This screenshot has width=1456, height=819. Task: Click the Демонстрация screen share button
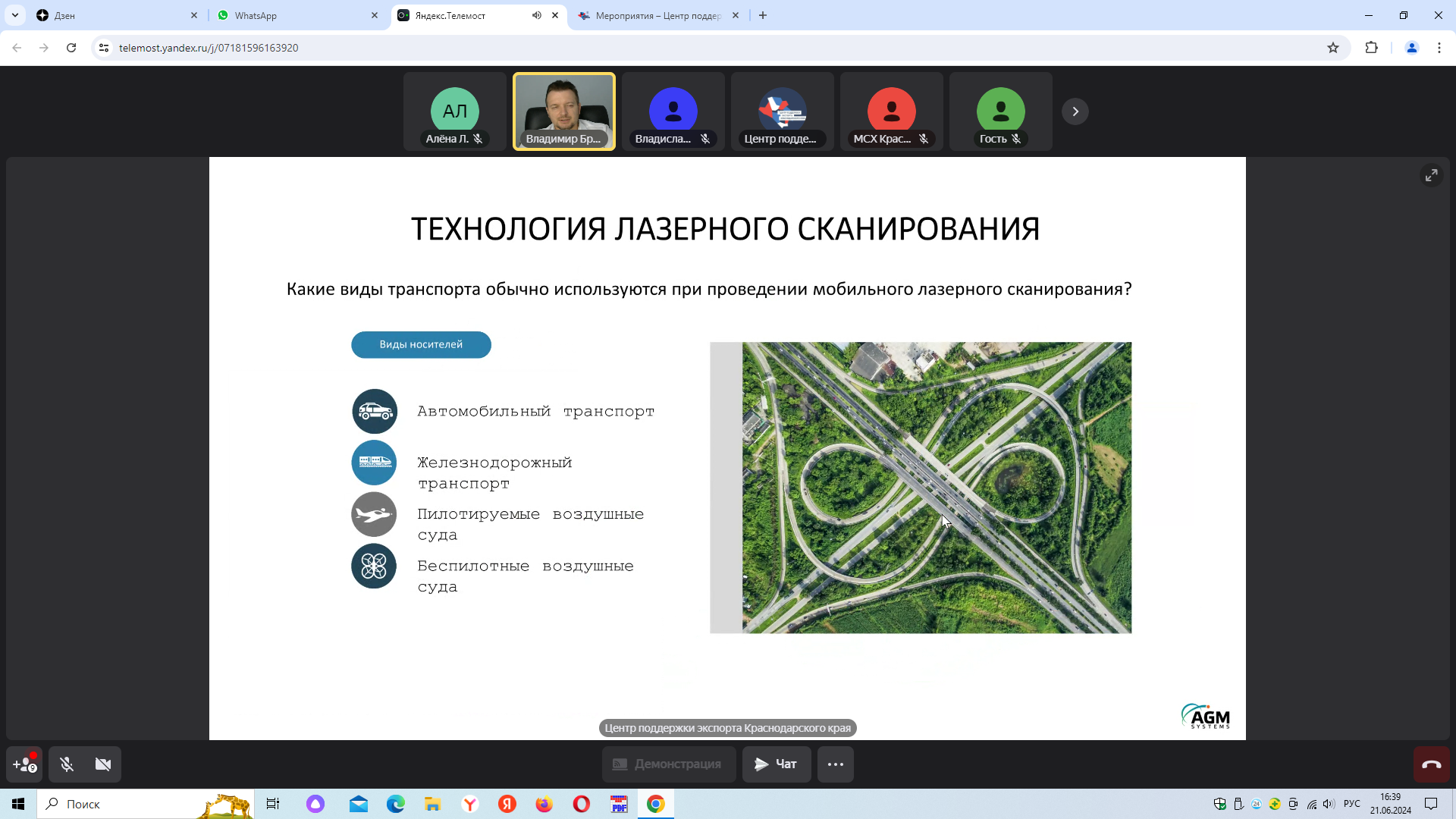coord(668,764)
